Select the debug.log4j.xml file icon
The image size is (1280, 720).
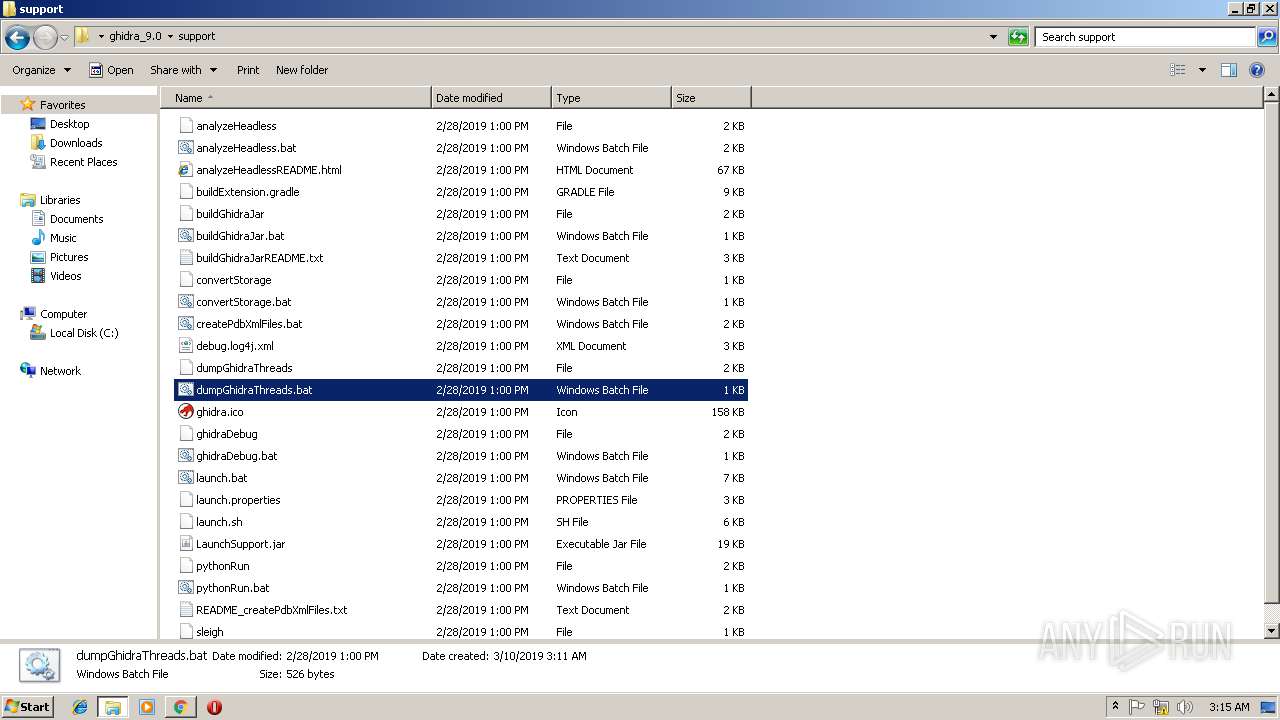[185, 346]
